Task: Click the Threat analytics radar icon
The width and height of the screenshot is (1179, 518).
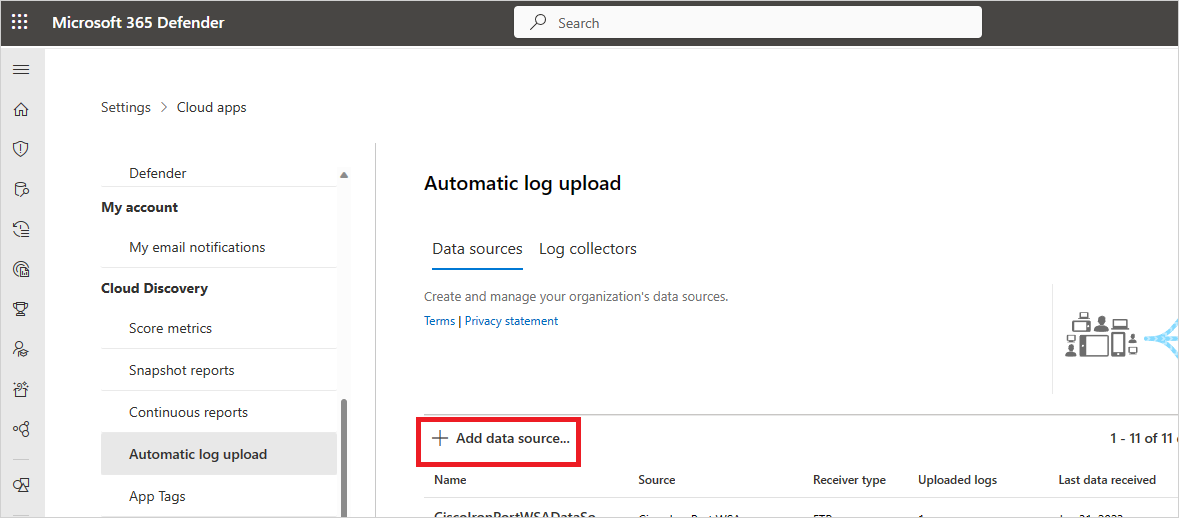Action: point(21,269)
